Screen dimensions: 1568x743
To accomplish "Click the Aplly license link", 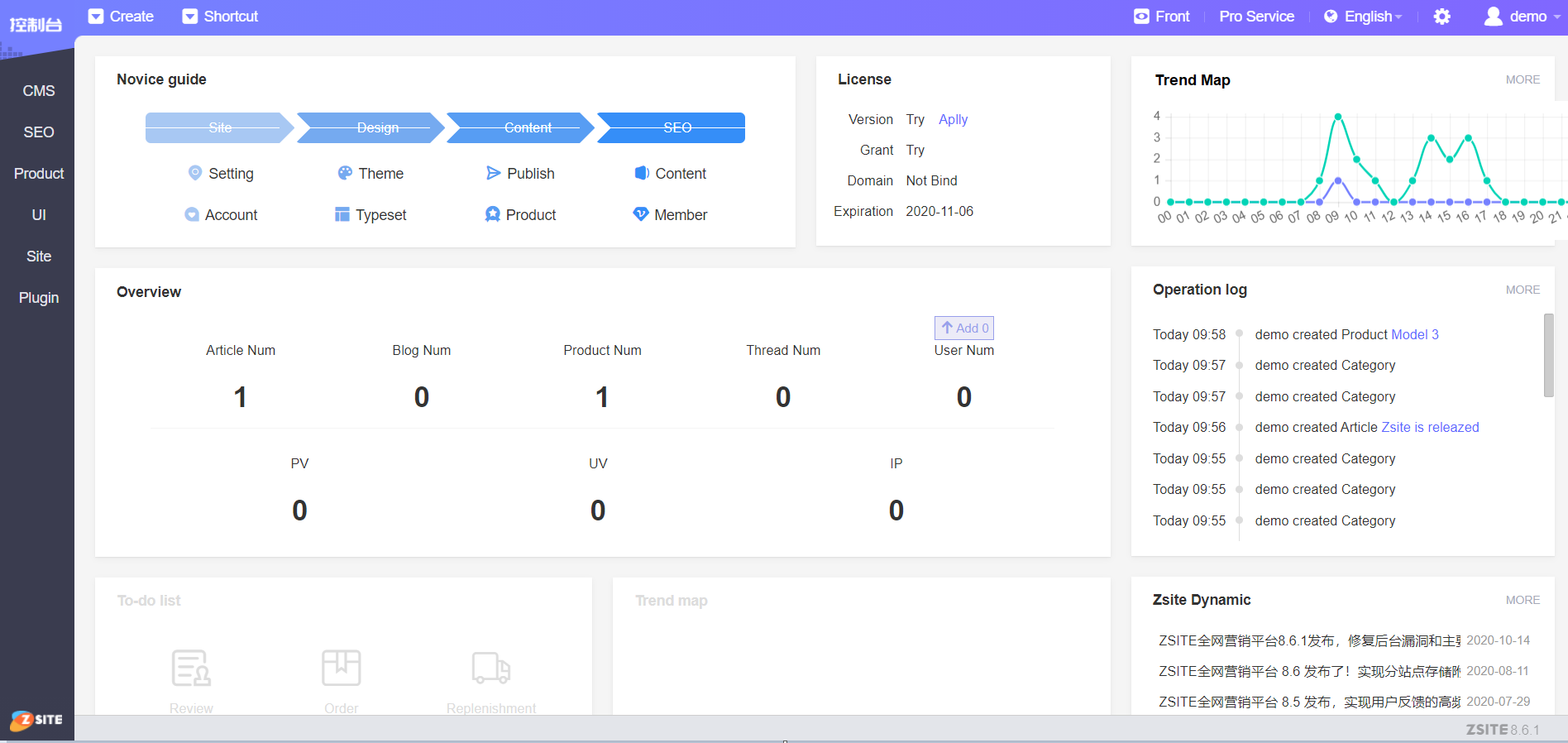I will point(953,119).
